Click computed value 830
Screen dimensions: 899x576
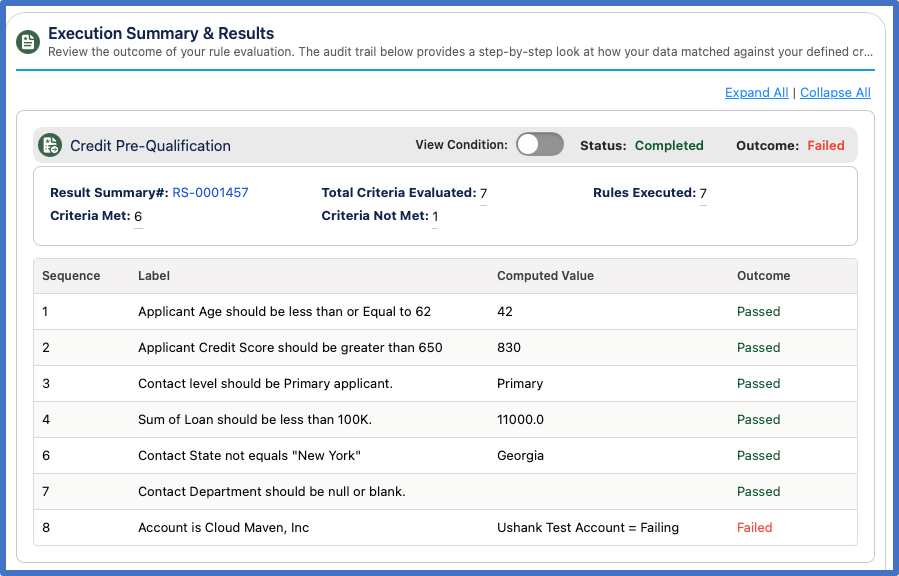[x=509, y=348]
